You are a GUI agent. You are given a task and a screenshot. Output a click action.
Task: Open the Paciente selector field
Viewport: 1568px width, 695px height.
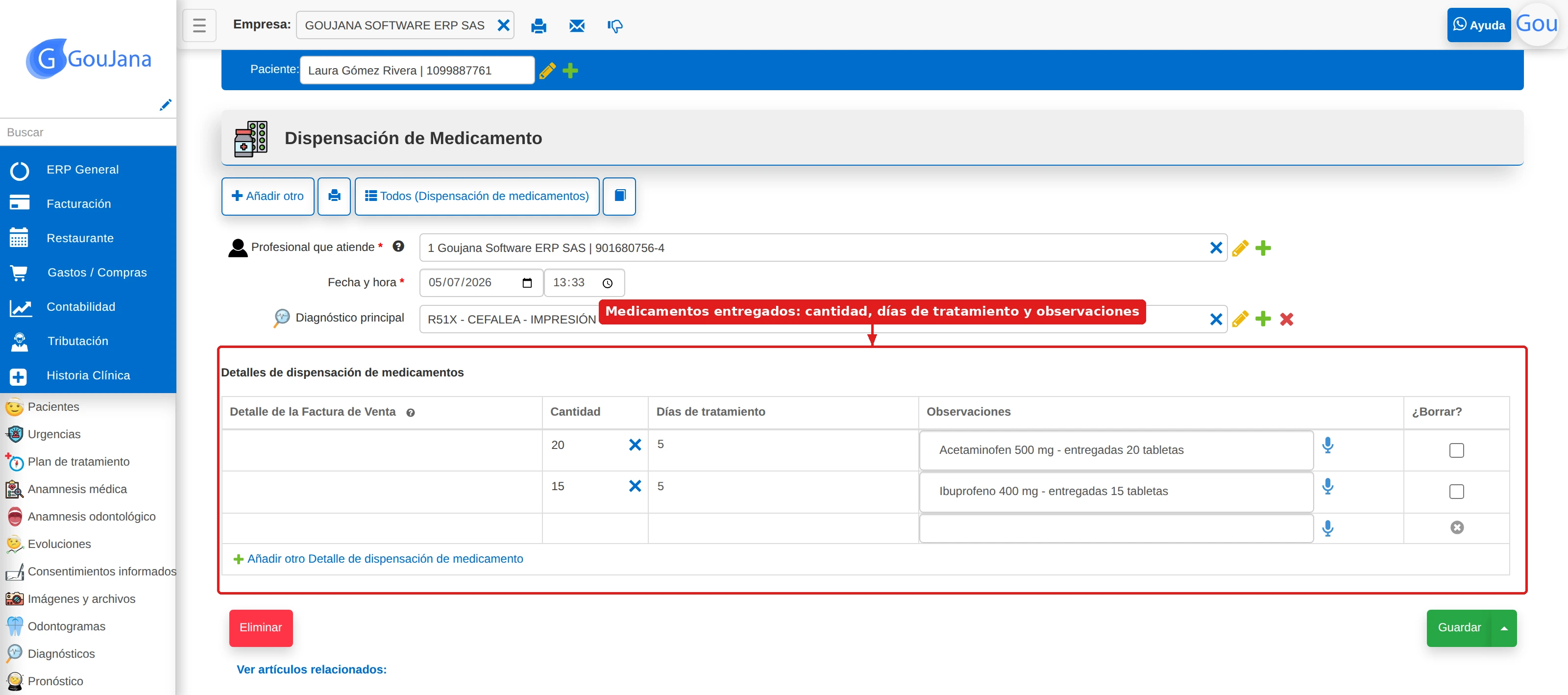[x=417, y=71]
